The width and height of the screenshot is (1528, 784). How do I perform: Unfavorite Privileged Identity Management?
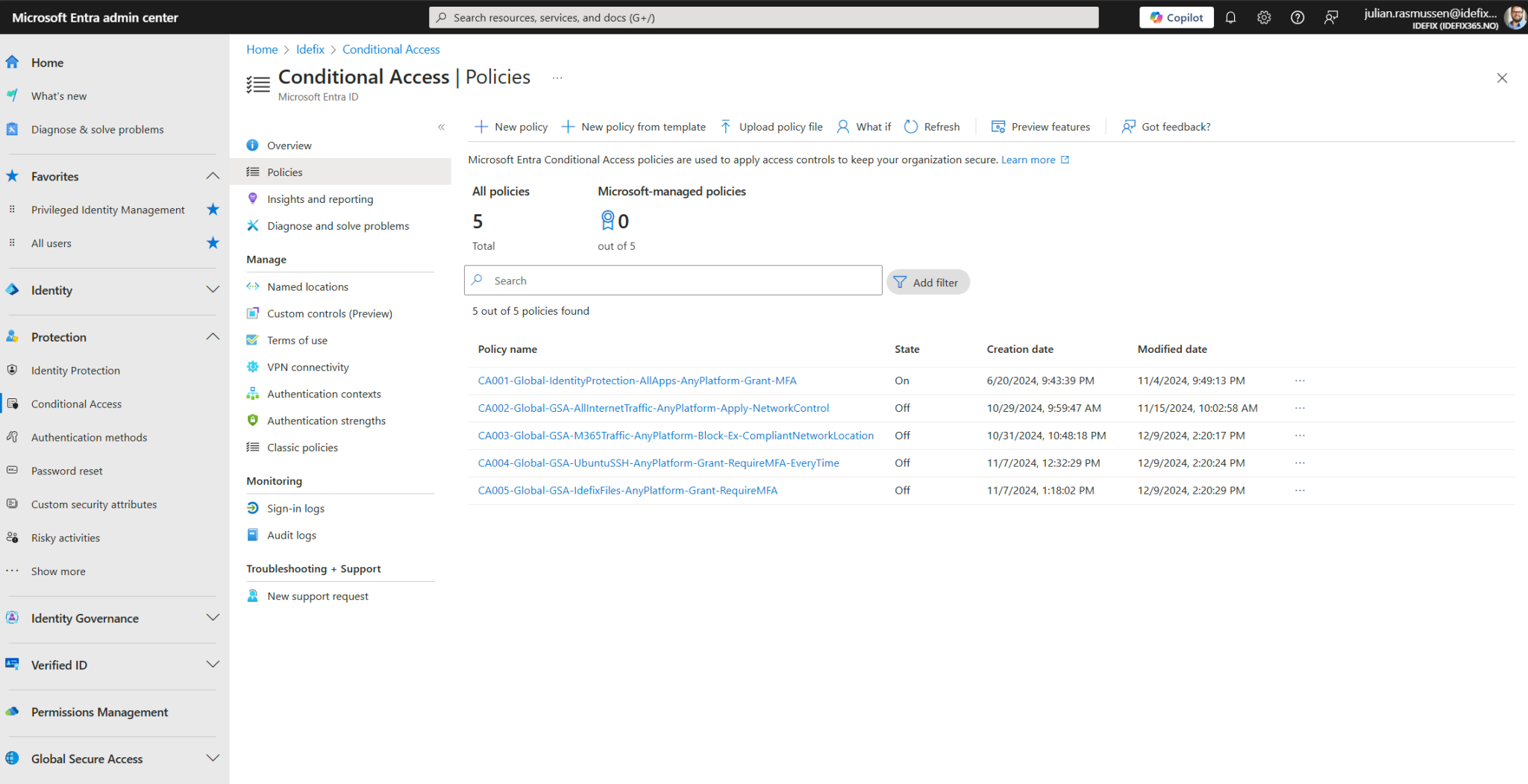[213, 210]
